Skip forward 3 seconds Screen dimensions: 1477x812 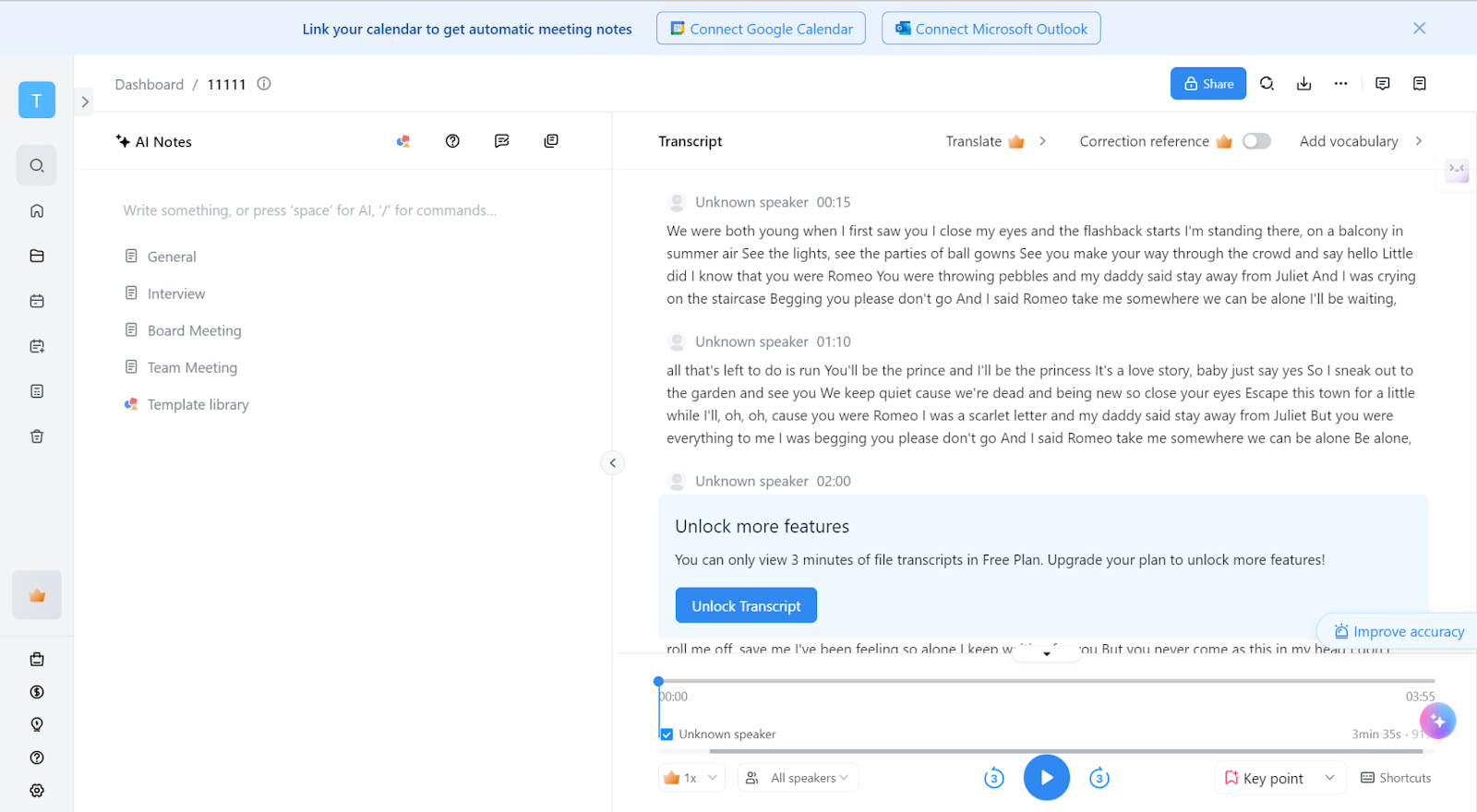pyautogui.click(x=1099, y=778)
